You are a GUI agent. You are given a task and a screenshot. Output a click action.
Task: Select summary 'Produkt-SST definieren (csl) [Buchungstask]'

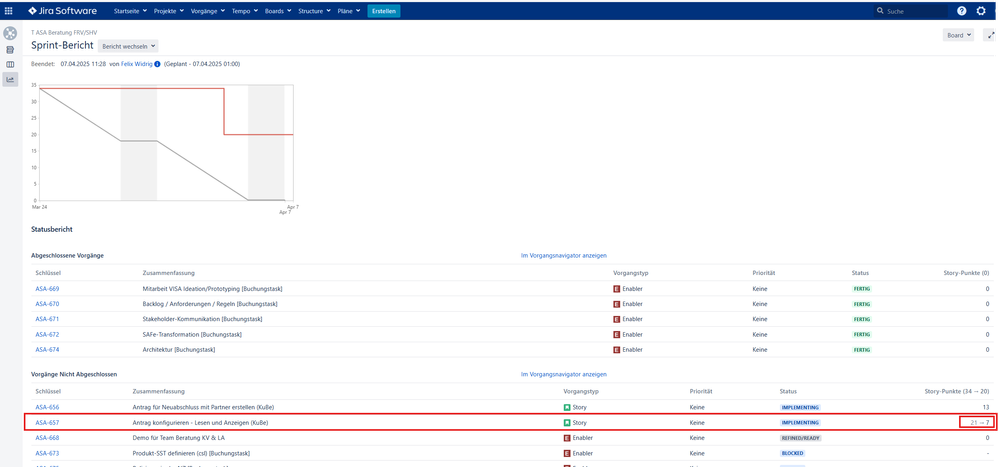tap(191, 454)
